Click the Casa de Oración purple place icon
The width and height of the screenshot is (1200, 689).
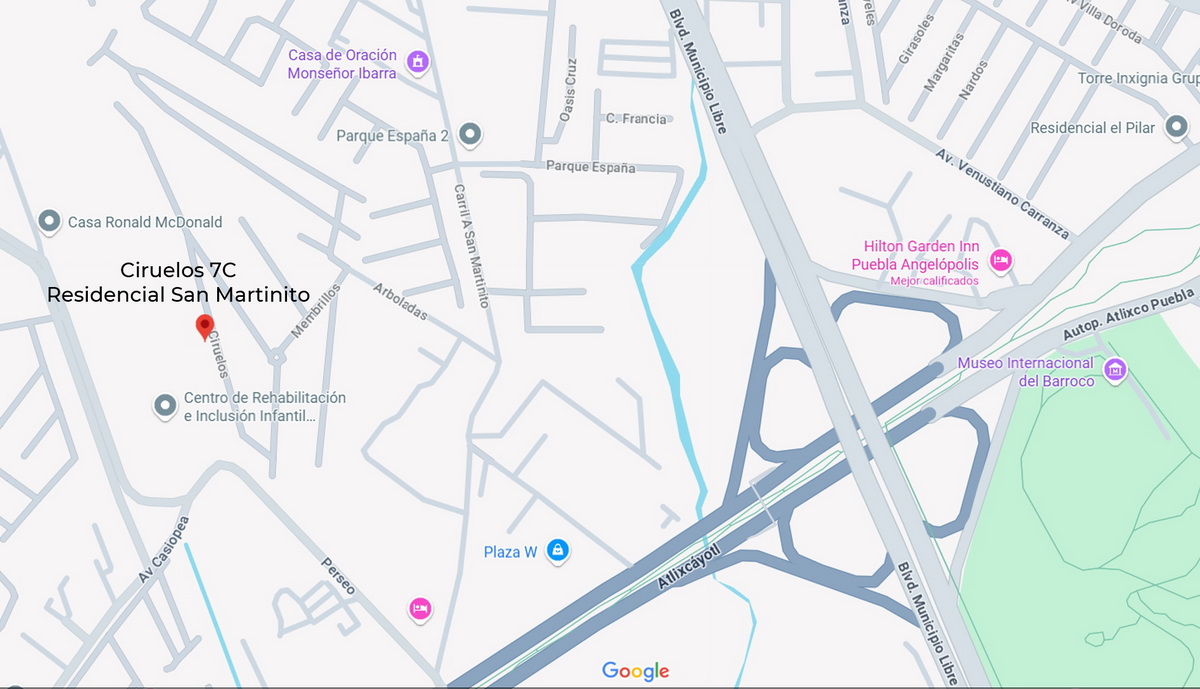pyautogui.click(x=418, y=63)
